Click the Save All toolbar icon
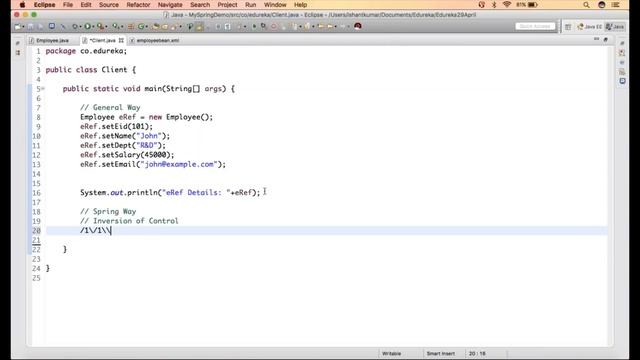 click(x=40, y=27)
